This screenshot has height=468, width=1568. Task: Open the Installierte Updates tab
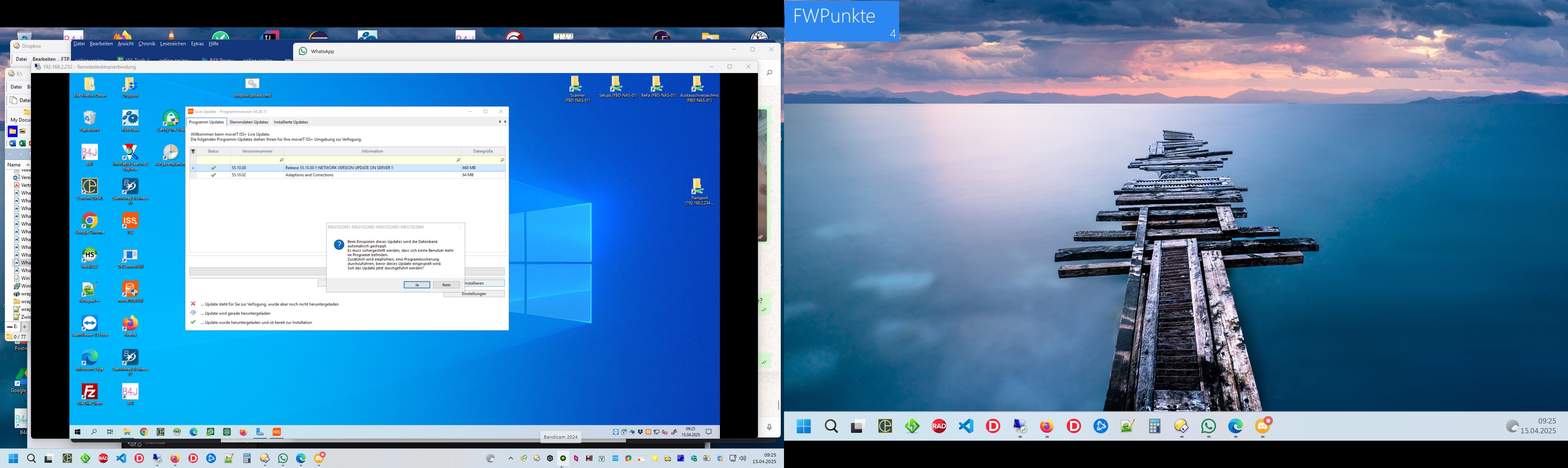291,122
